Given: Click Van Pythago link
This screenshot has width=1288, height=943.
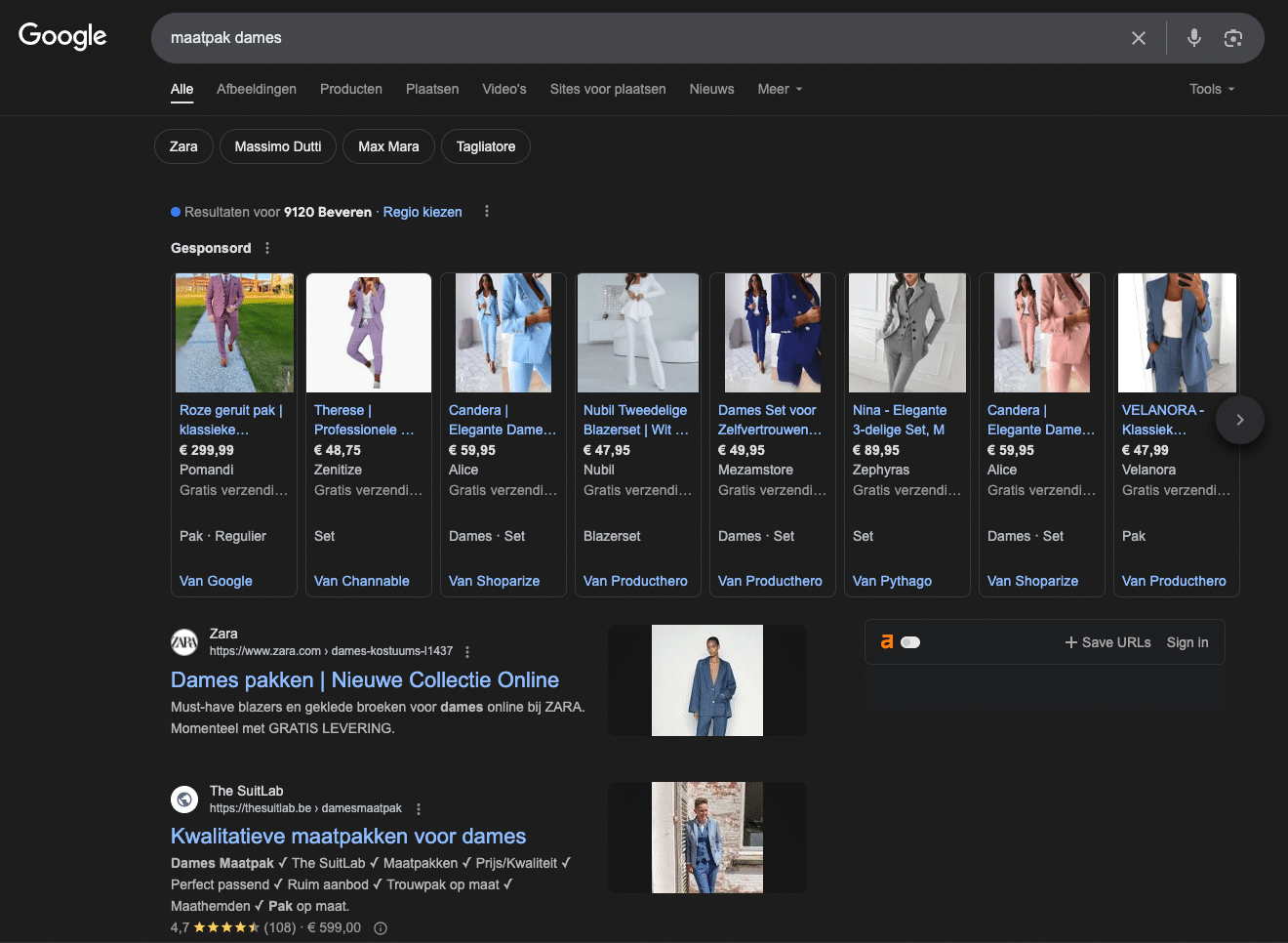Looking at the screenshot, I should 892,581.
